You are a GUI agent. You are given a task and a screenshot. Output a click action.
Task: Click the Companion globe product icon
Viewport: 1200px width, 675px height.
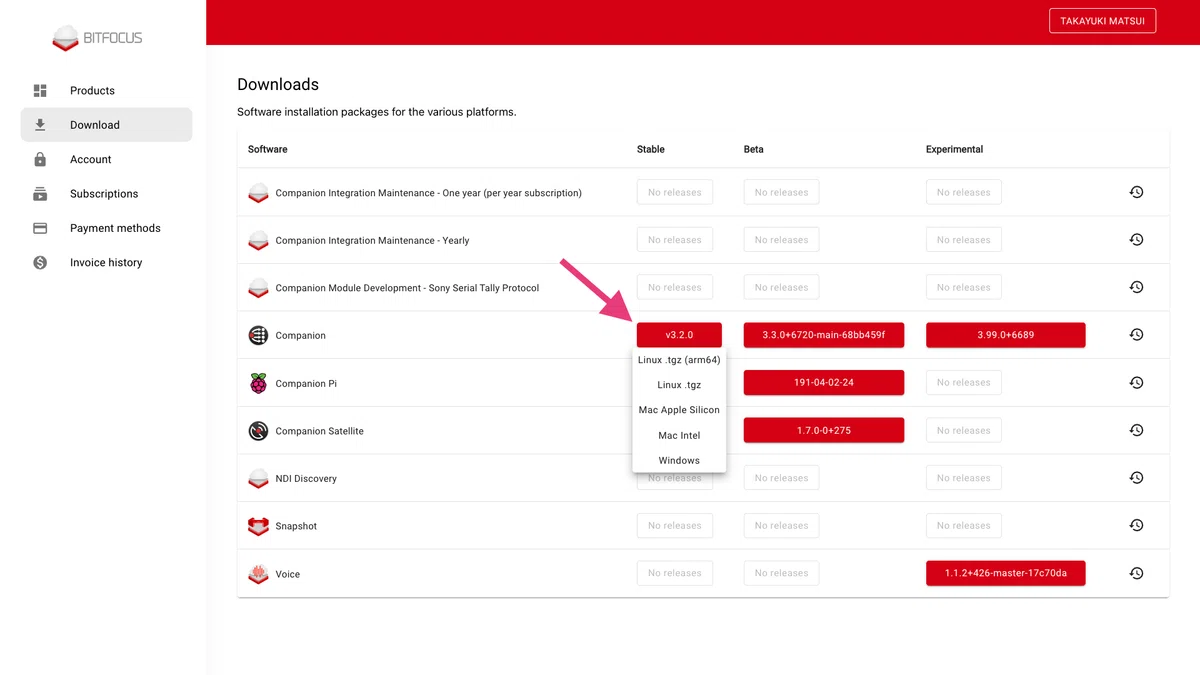[258, 336]
